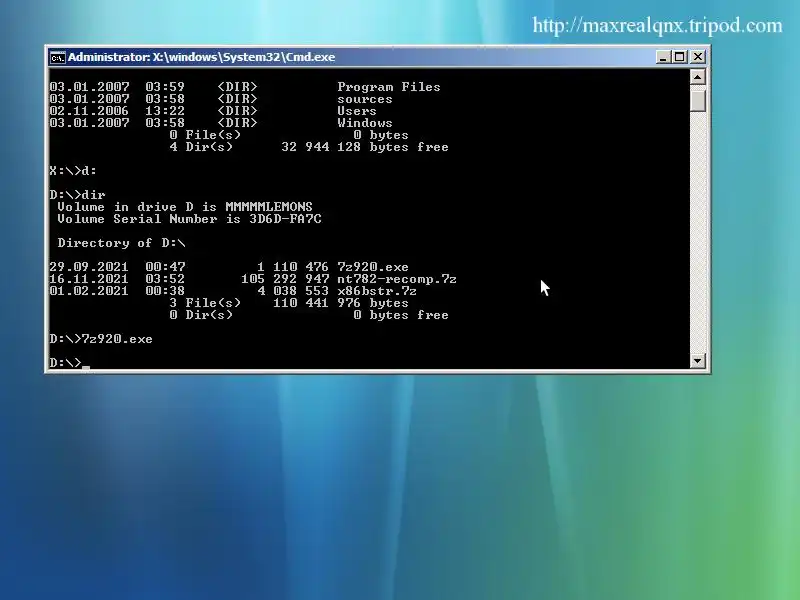Click the Program Files directory entry

(389, 87)
